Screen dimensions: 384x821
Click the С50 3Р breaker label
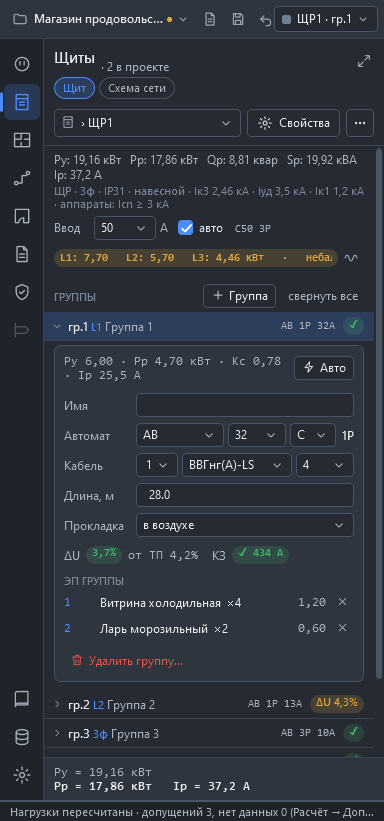[x=253, y=228]
